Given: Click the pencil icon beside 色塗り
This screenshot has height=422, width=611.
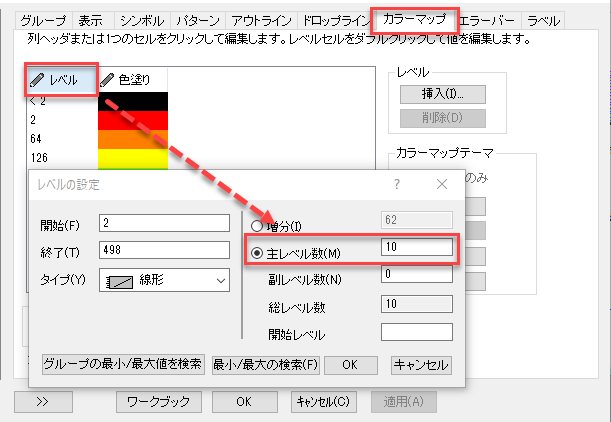Looking at the screenshot, I should pos(107,80).
